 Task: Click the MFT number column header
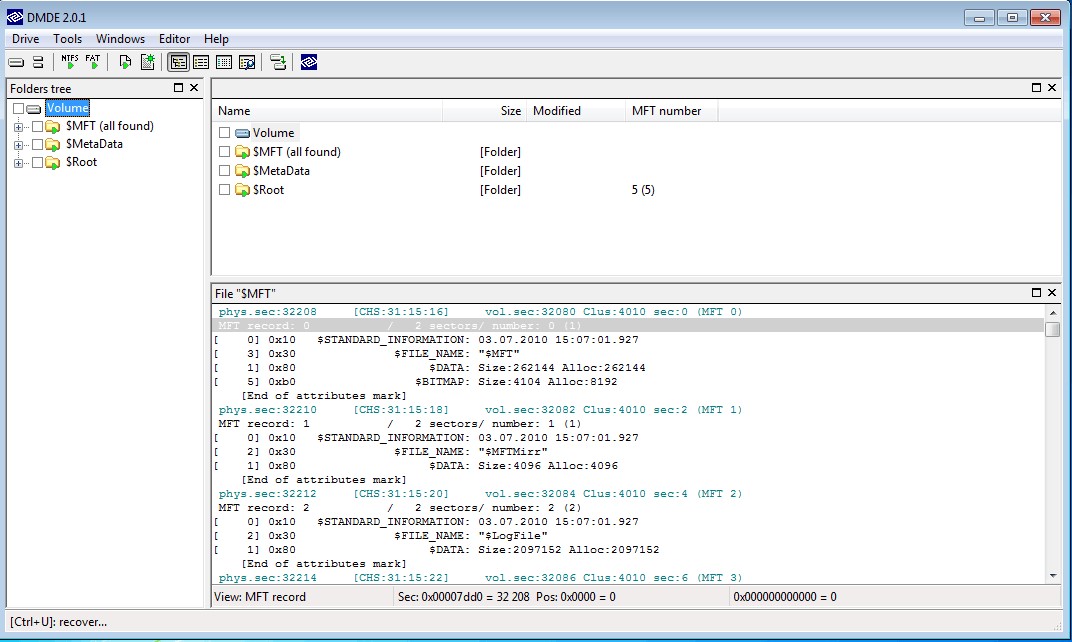[x=666, y=111]
